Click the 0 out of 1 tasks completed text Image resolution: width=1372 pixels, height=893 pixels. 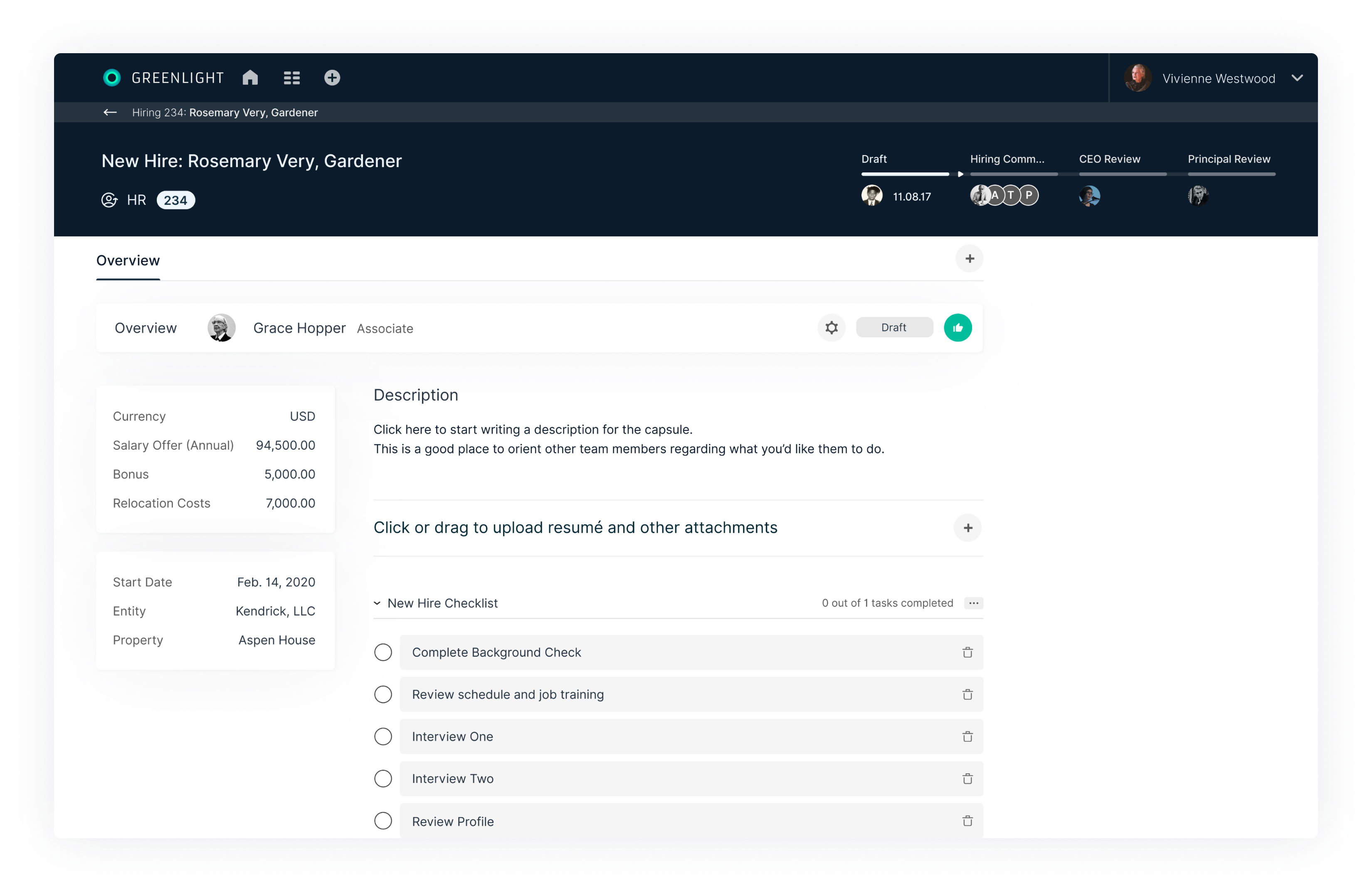point(887,603)
